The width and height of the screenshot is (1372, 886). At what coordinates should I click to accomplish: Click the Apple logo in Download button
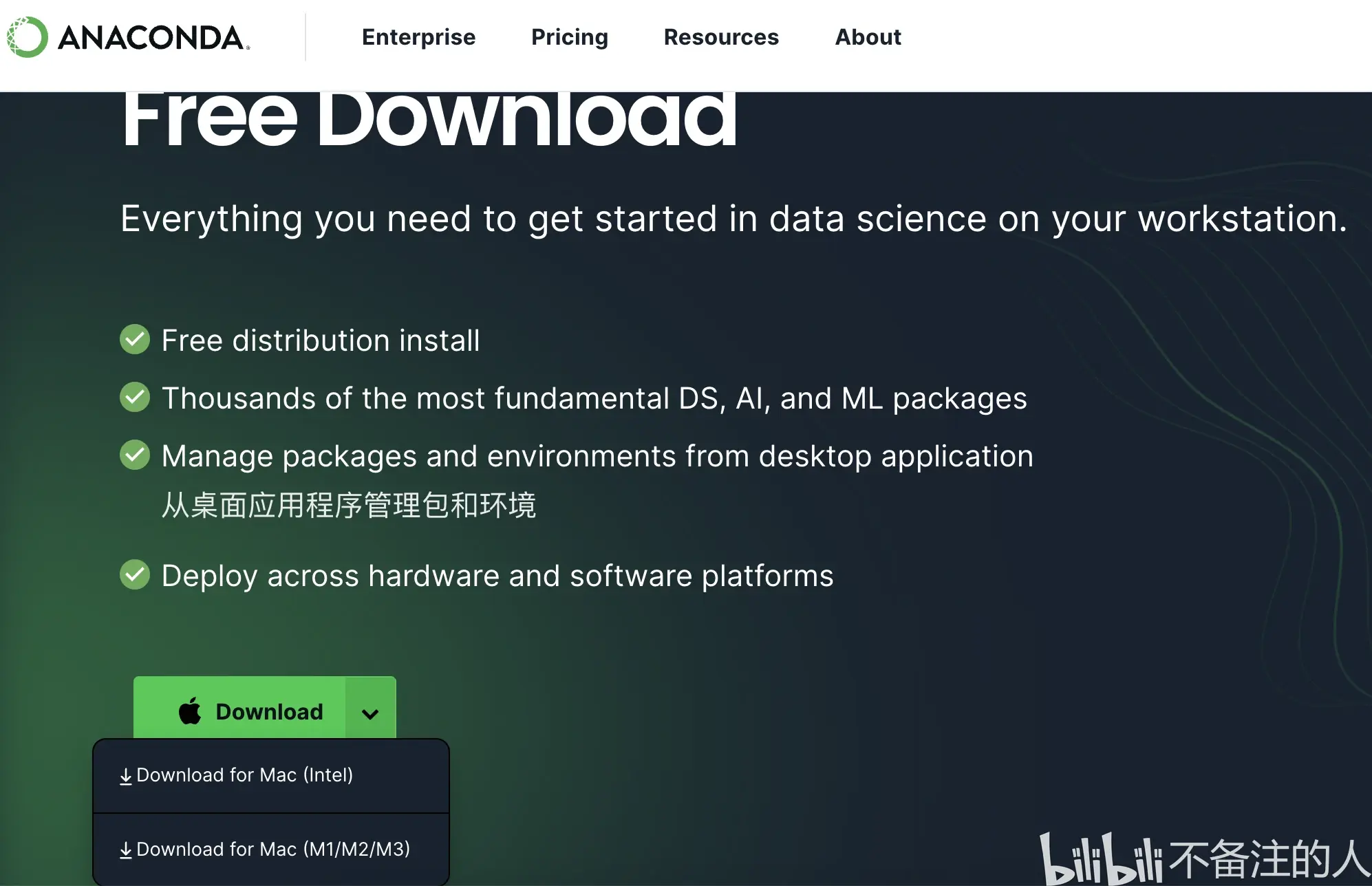point(190,711)
